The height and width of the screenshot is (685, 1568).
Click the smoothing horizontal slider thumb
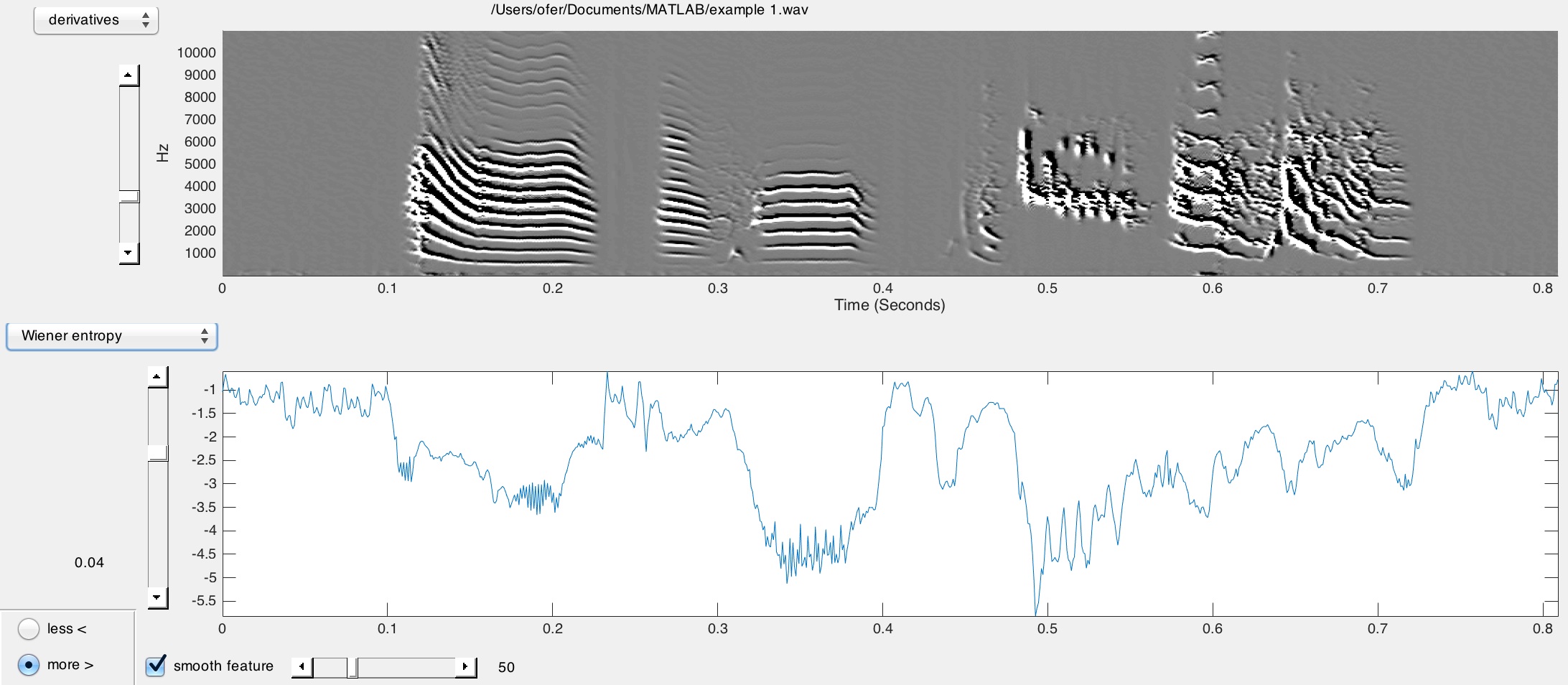(353, 667)
